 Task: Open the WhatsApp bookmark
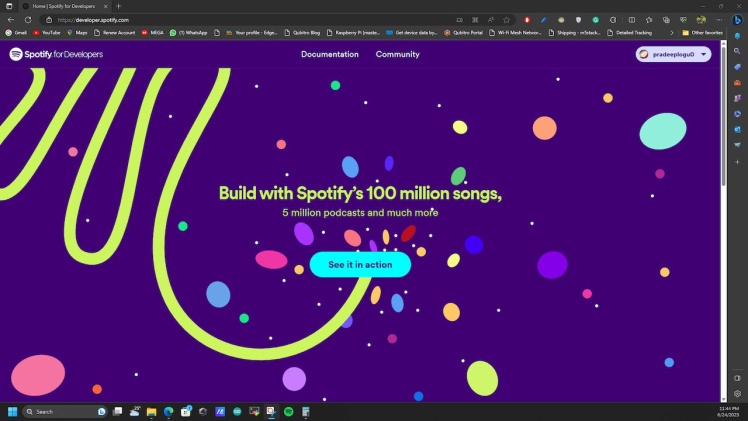[188, 33]
